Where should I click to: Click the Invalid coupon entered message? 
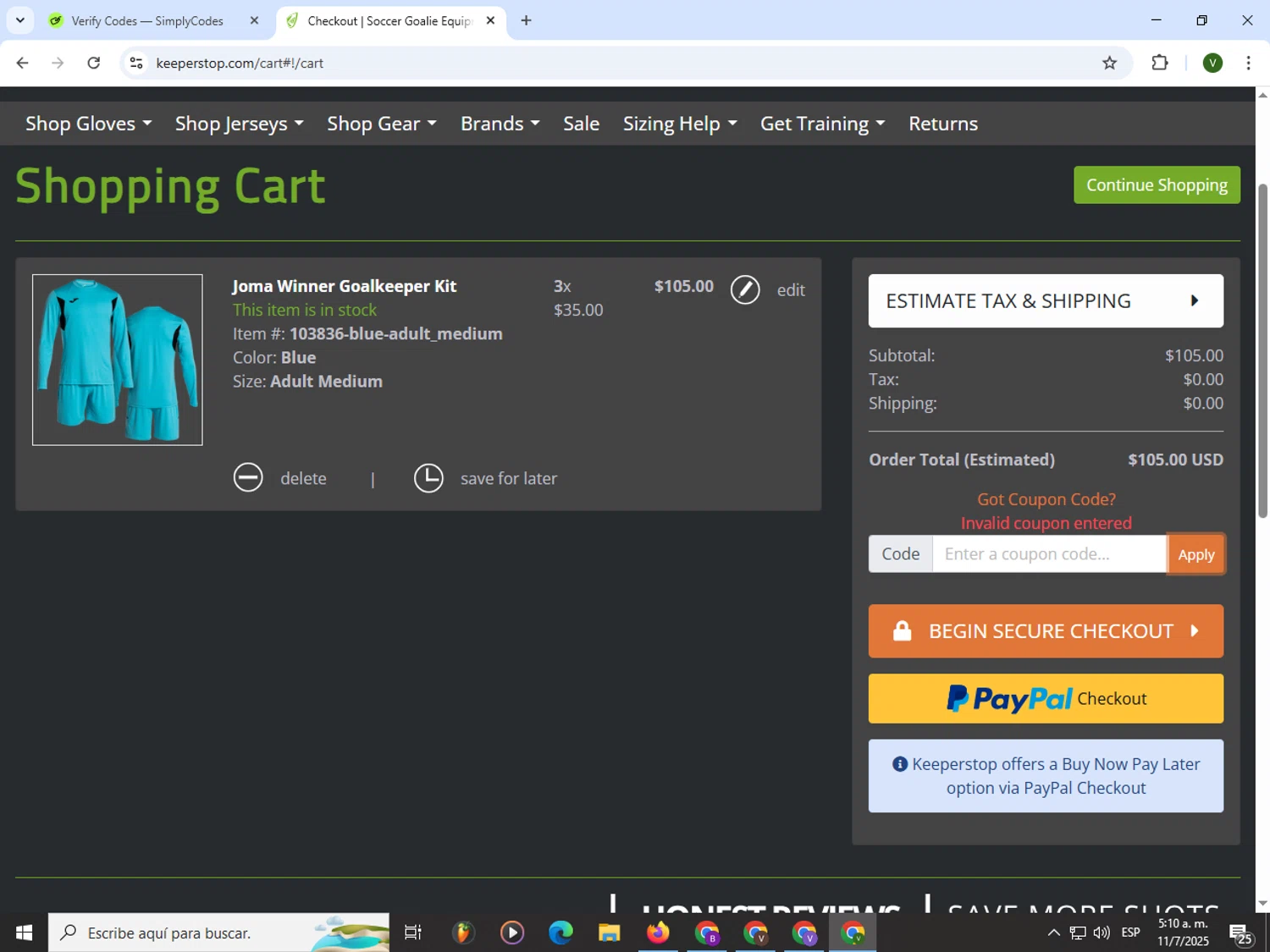click(x=1046, y=523)
